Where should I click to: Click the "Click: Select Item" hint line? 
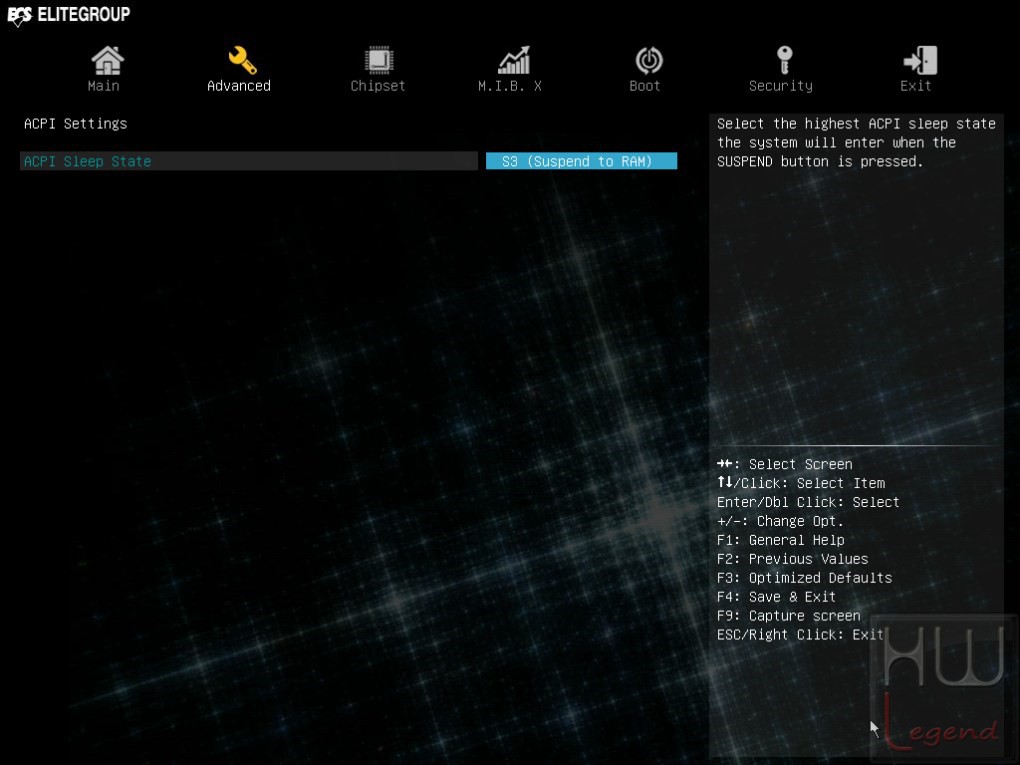801,483
